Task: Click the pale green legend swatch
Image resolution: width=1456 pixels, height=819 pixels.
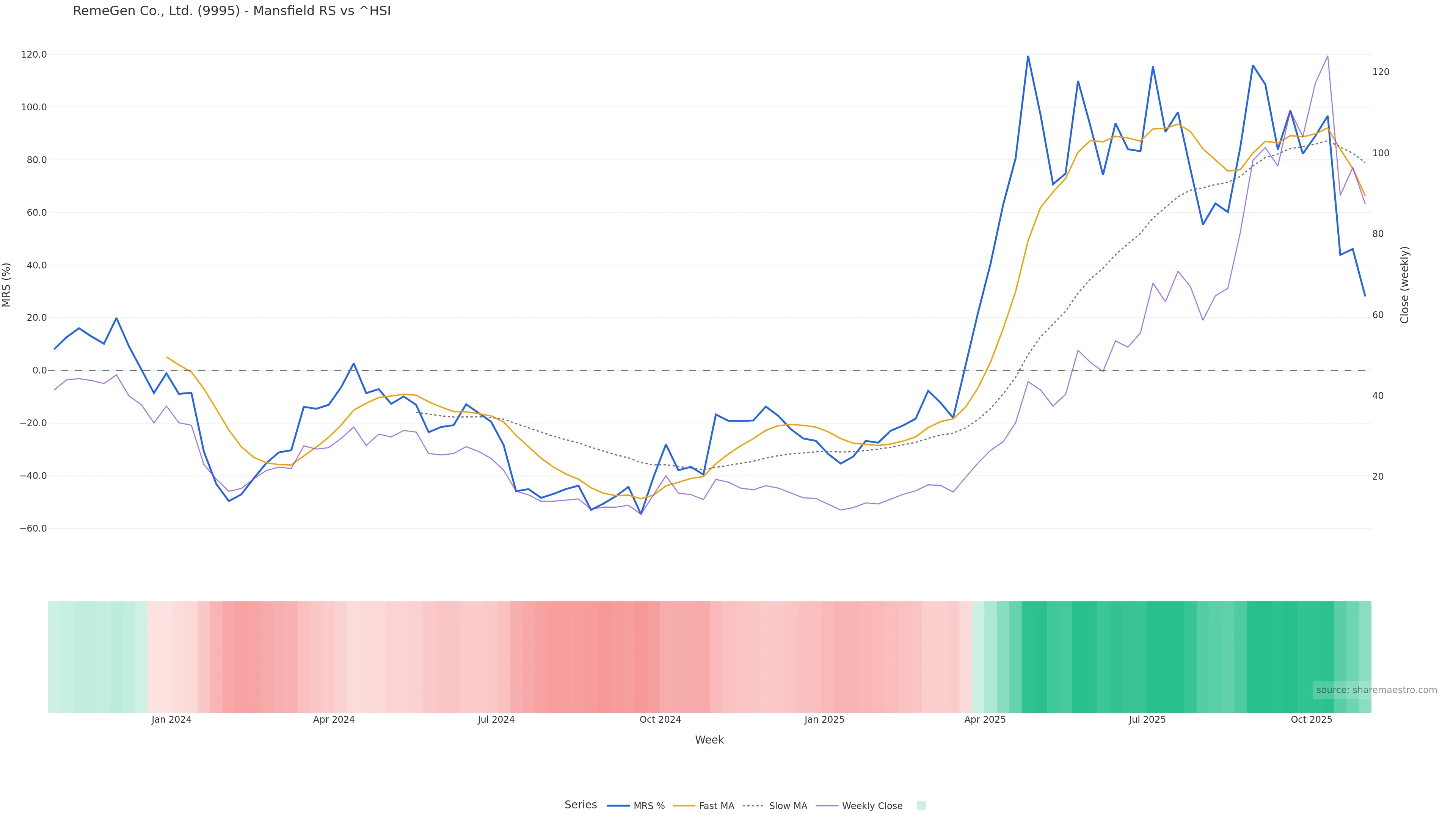Action: [921, 806]
